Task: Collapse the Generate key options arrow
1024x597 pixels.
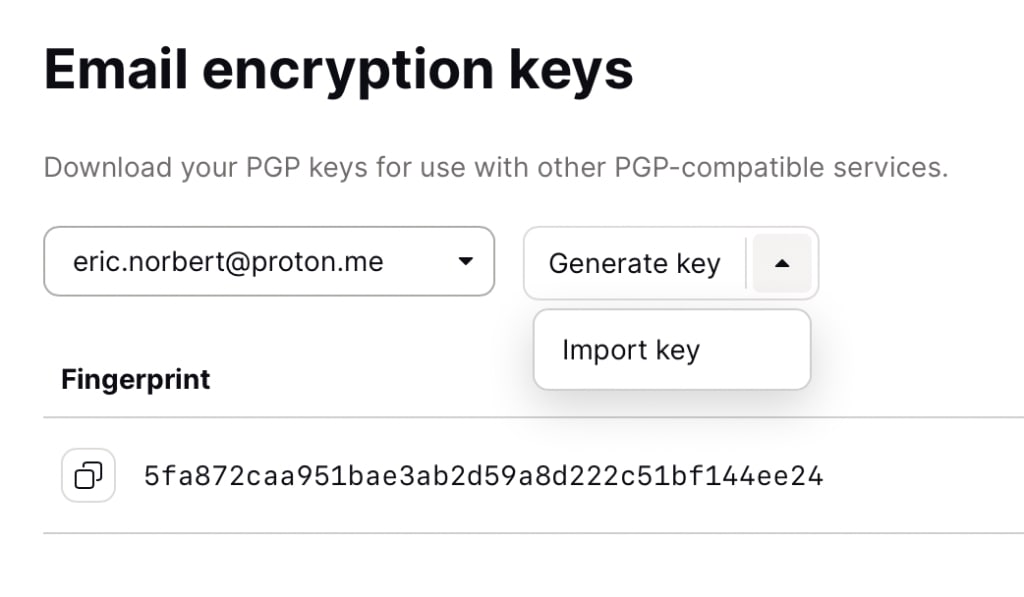Action: [782, 263]
